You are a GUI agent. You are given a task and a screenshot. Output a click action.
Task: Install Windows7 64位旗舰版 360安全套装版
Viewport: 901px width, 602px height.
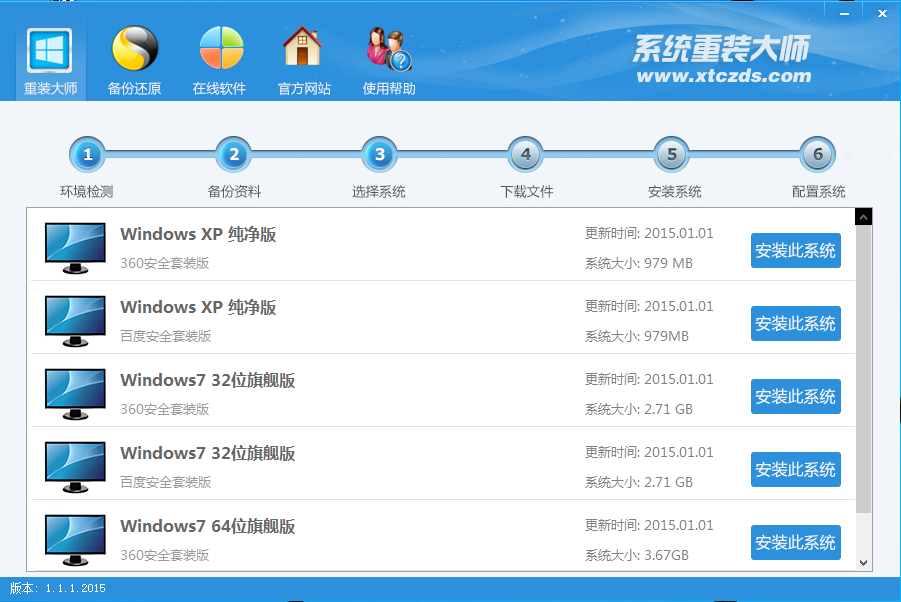[796, 542]
